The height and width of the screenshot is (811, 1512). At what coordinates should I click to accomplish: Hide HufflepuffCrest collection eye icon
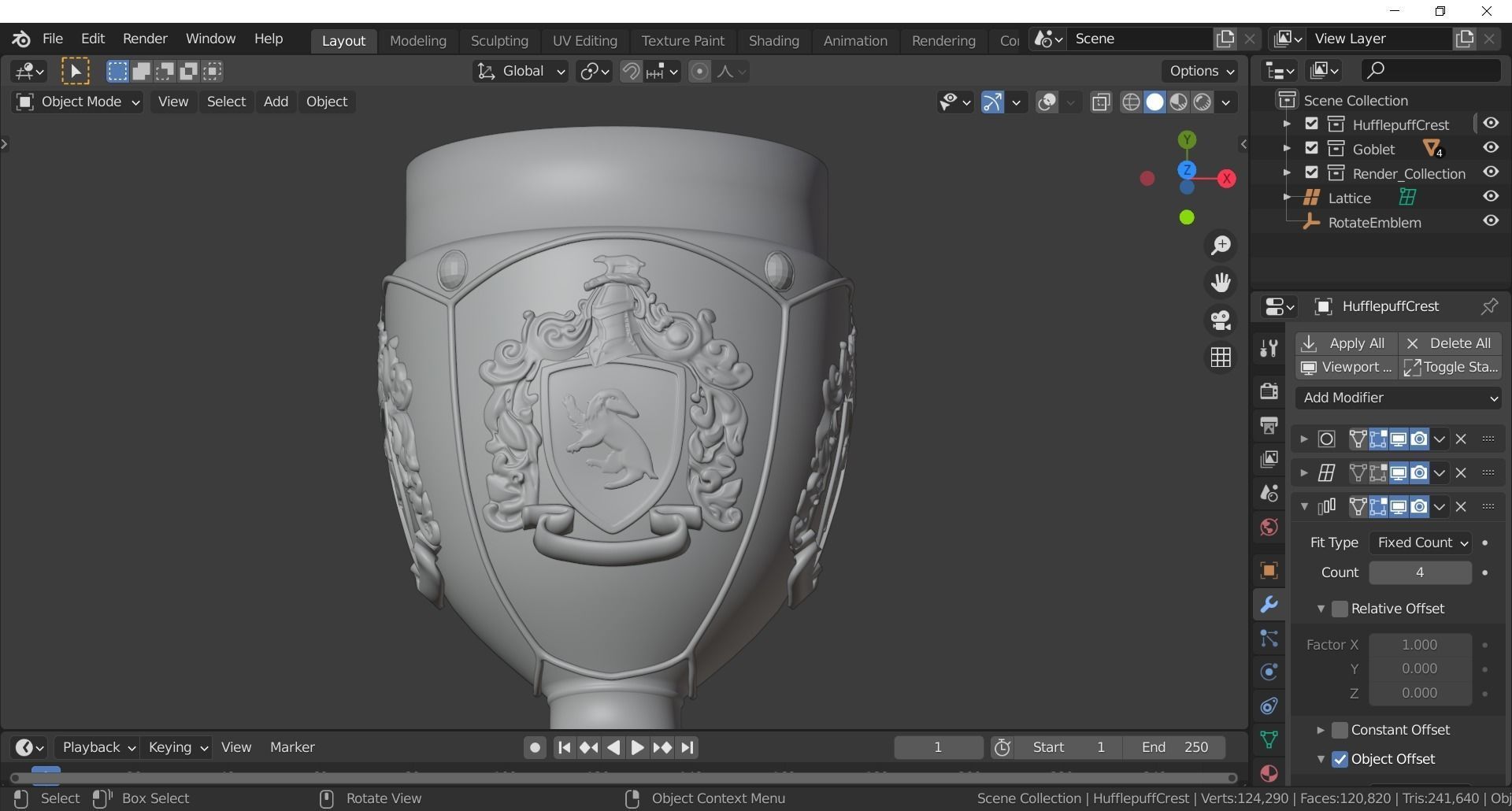pyautogui.click(x=1491, y=124)
